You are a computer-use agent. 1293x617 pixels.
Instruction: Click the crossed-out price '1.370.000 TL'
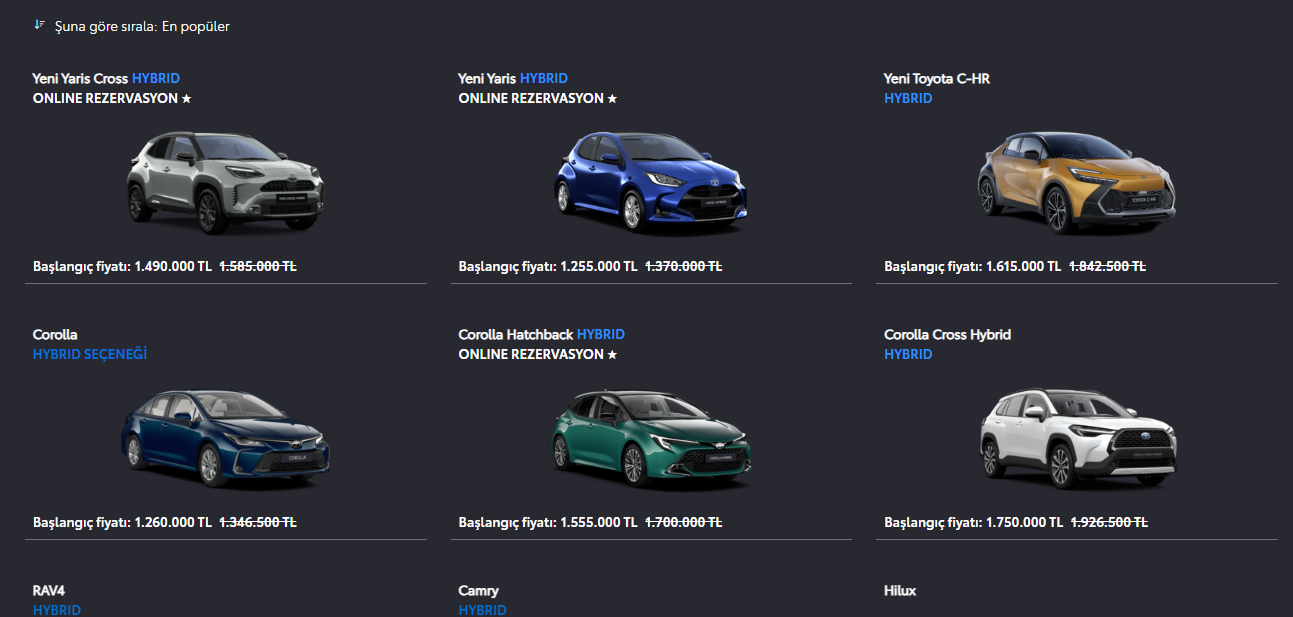point(684,266)
